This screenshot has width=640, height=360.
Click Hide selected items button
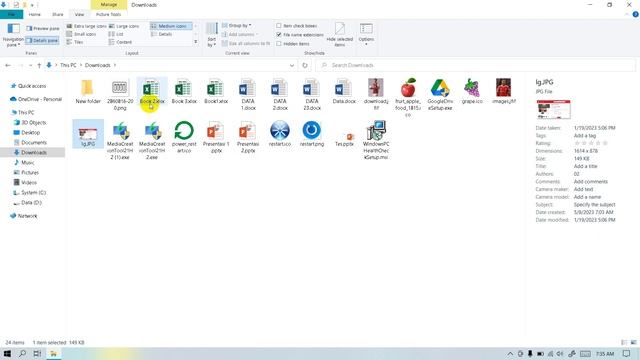pyautogui.click(x=340, y=34)
